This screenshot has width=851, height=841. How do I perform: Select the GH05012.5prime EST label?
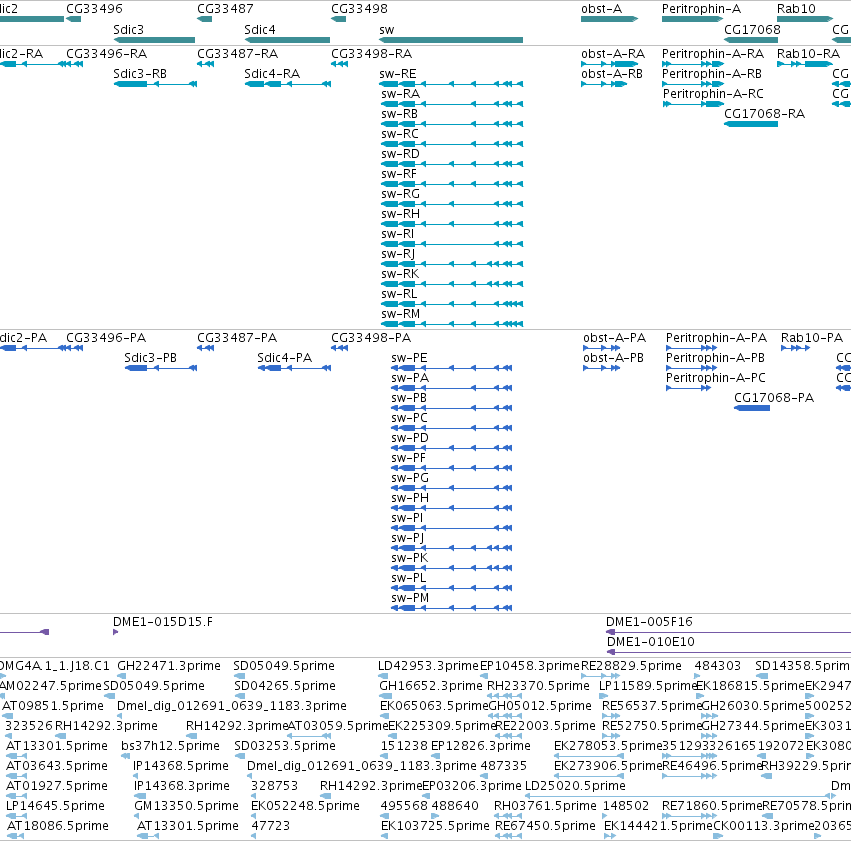click(x=540, y=706)
